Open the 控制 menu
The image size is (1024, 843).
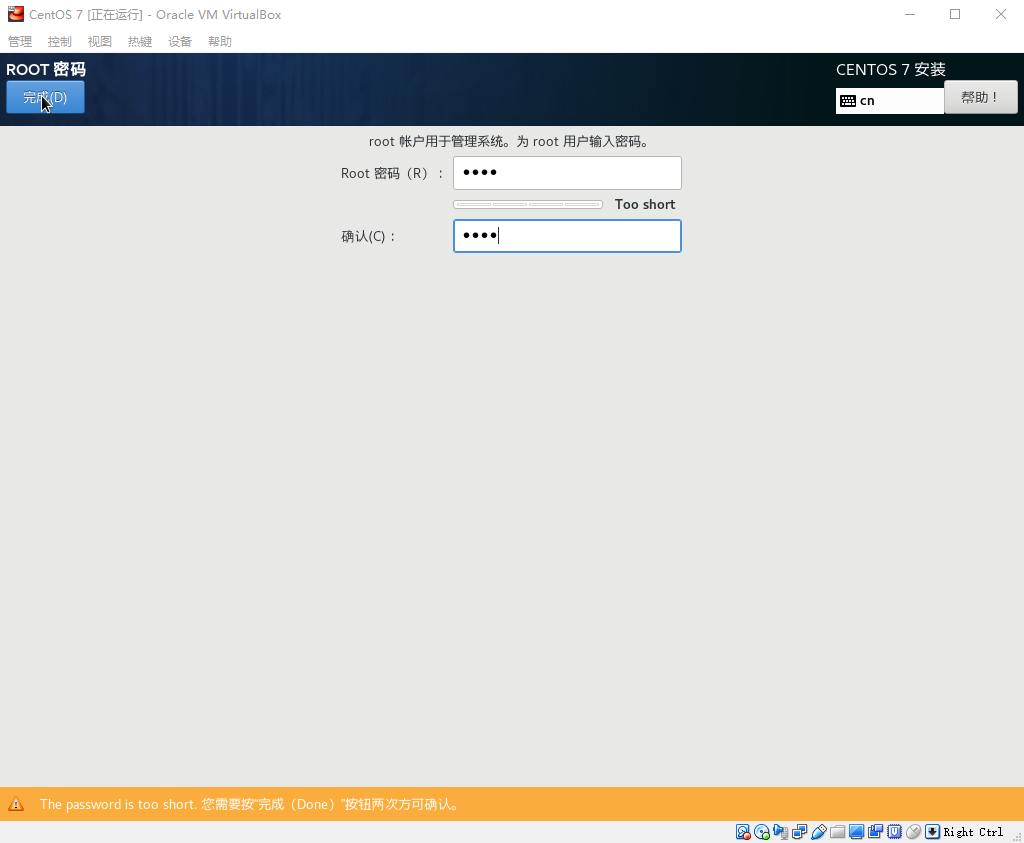59,42
